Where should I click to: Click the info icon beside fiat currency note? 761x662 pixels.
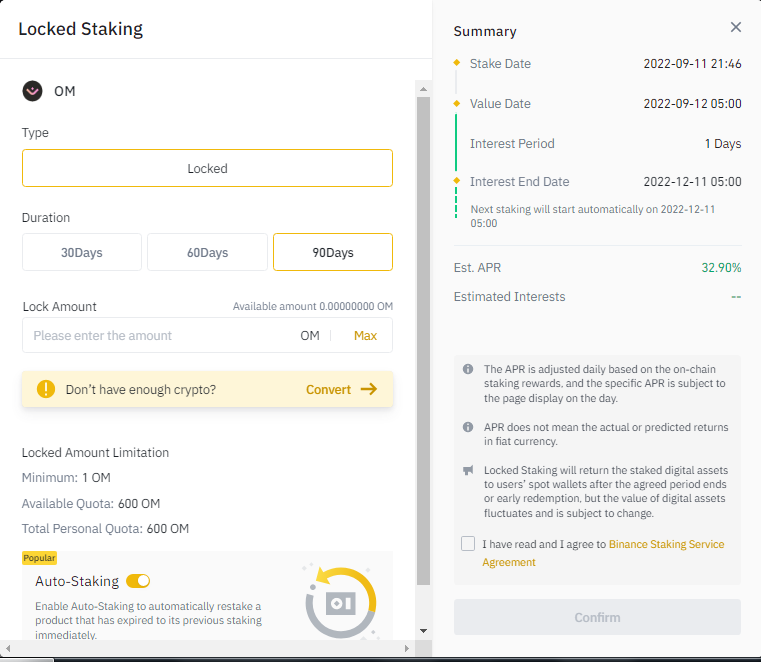468,427
